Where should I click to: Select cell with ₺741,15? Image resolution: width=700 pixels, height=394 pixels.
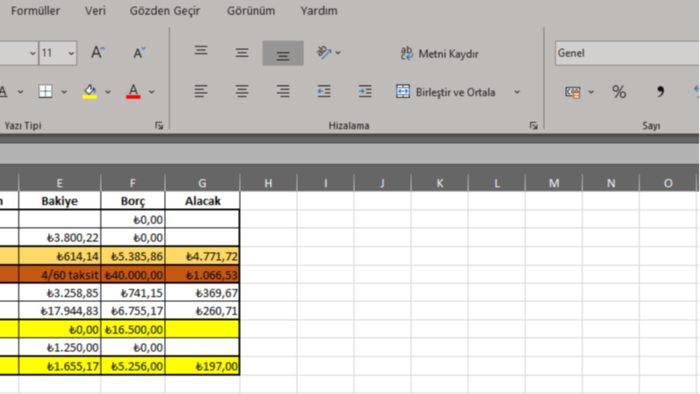[133, 293]
